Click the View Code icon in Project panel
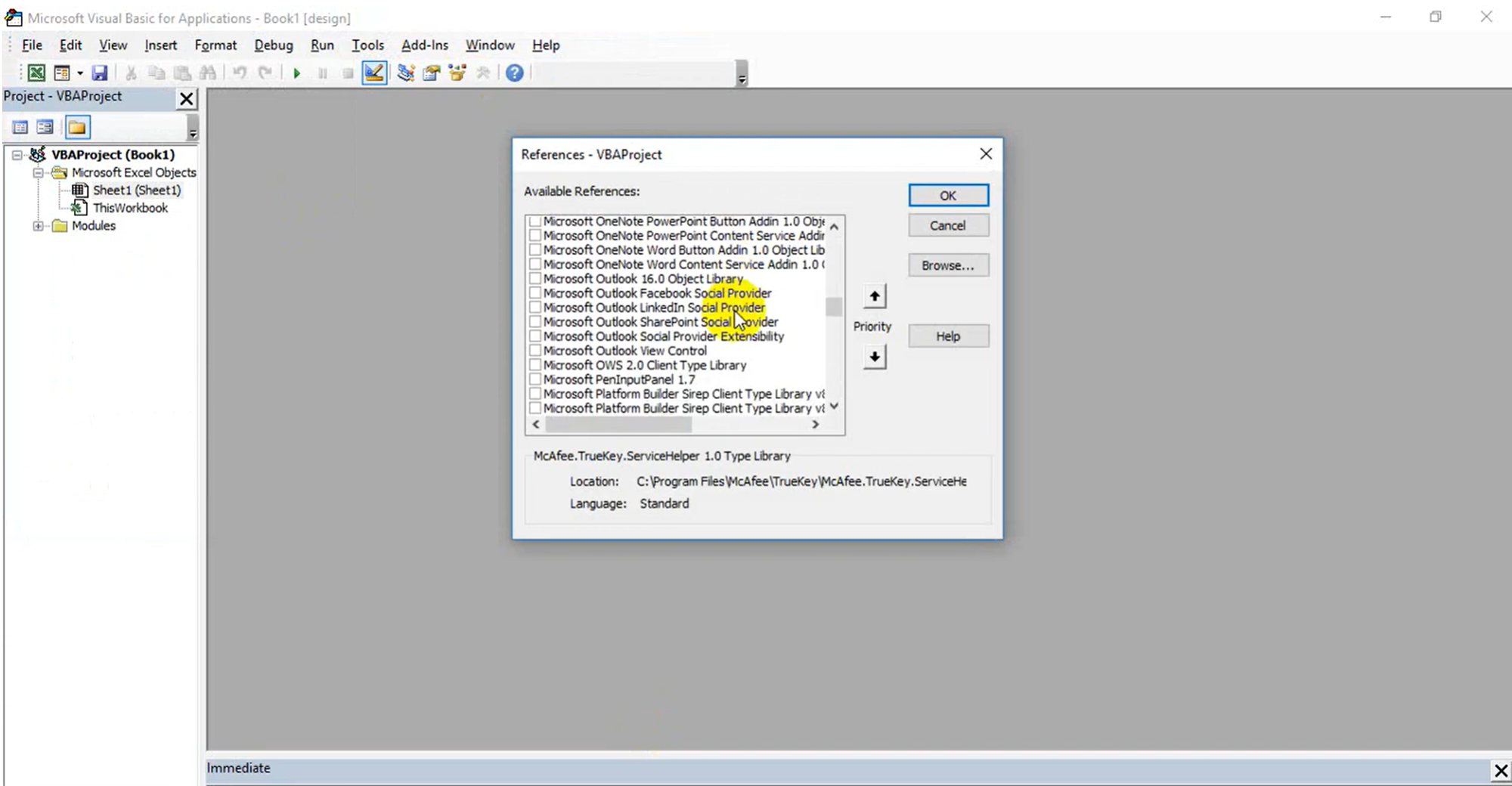 (x=20, y=127)
